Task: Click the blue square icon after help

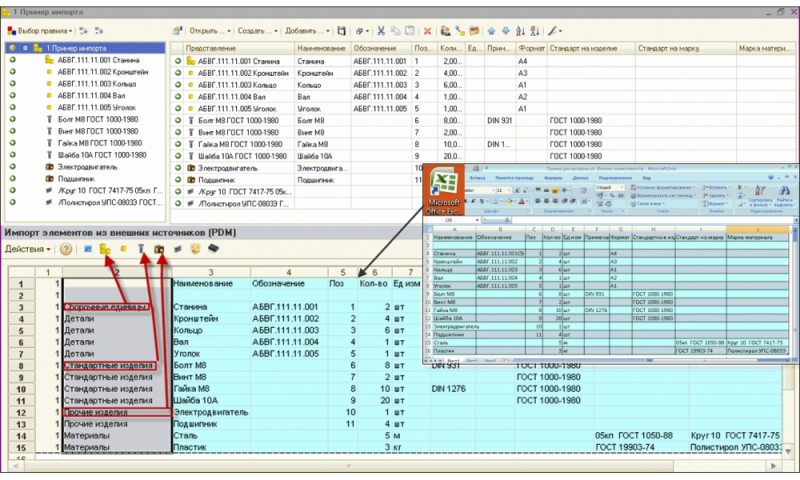Action: point(87,249)
